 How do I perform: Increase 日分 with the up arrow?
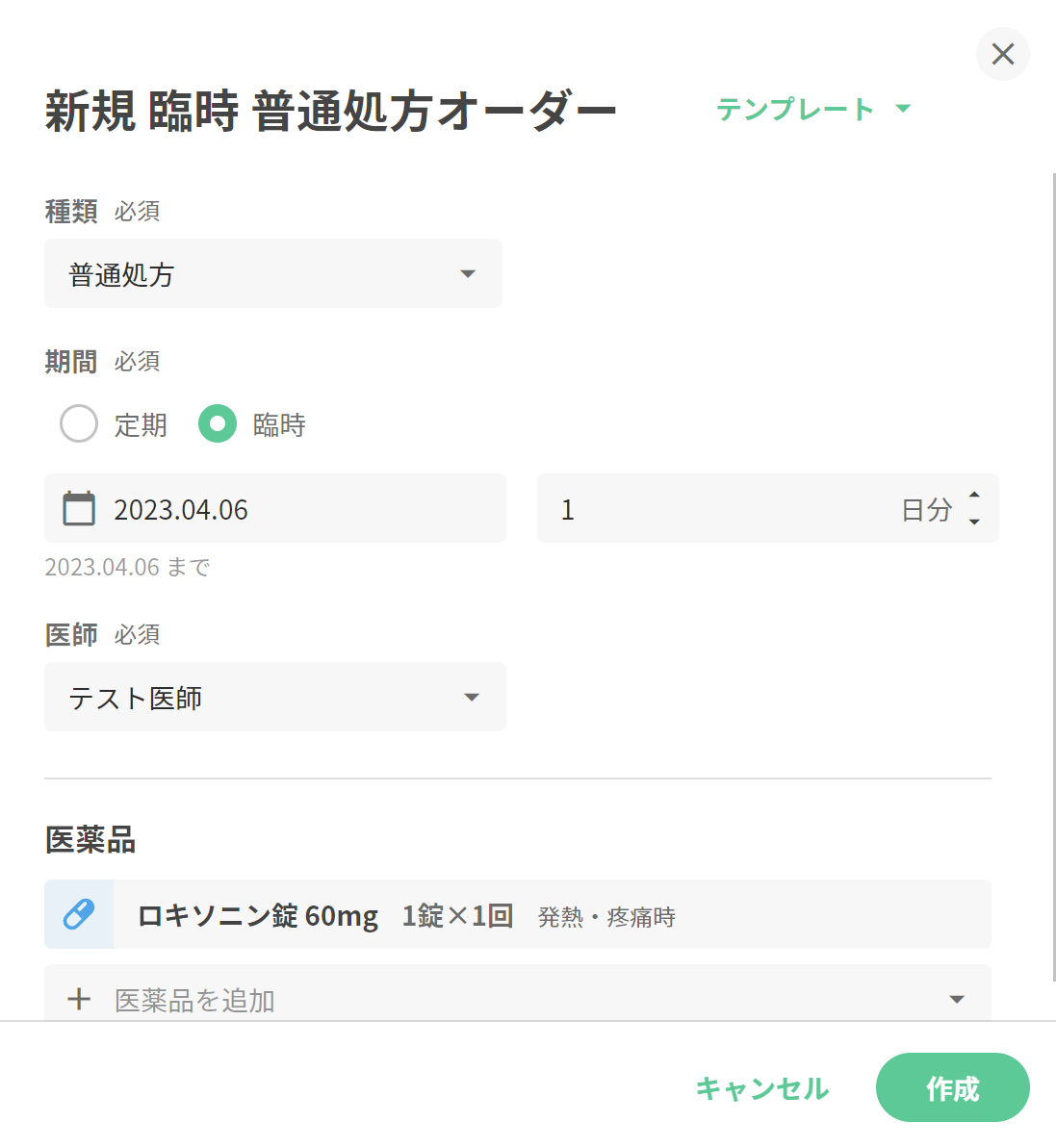pyautogui.click(x=974, y=495)
